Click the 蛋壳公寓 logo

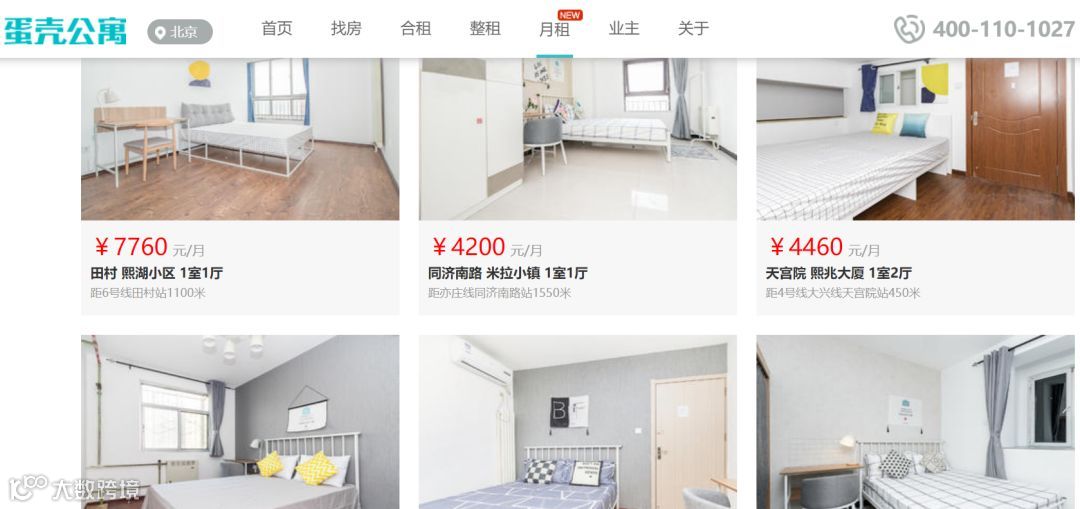[x=65, y=30]
